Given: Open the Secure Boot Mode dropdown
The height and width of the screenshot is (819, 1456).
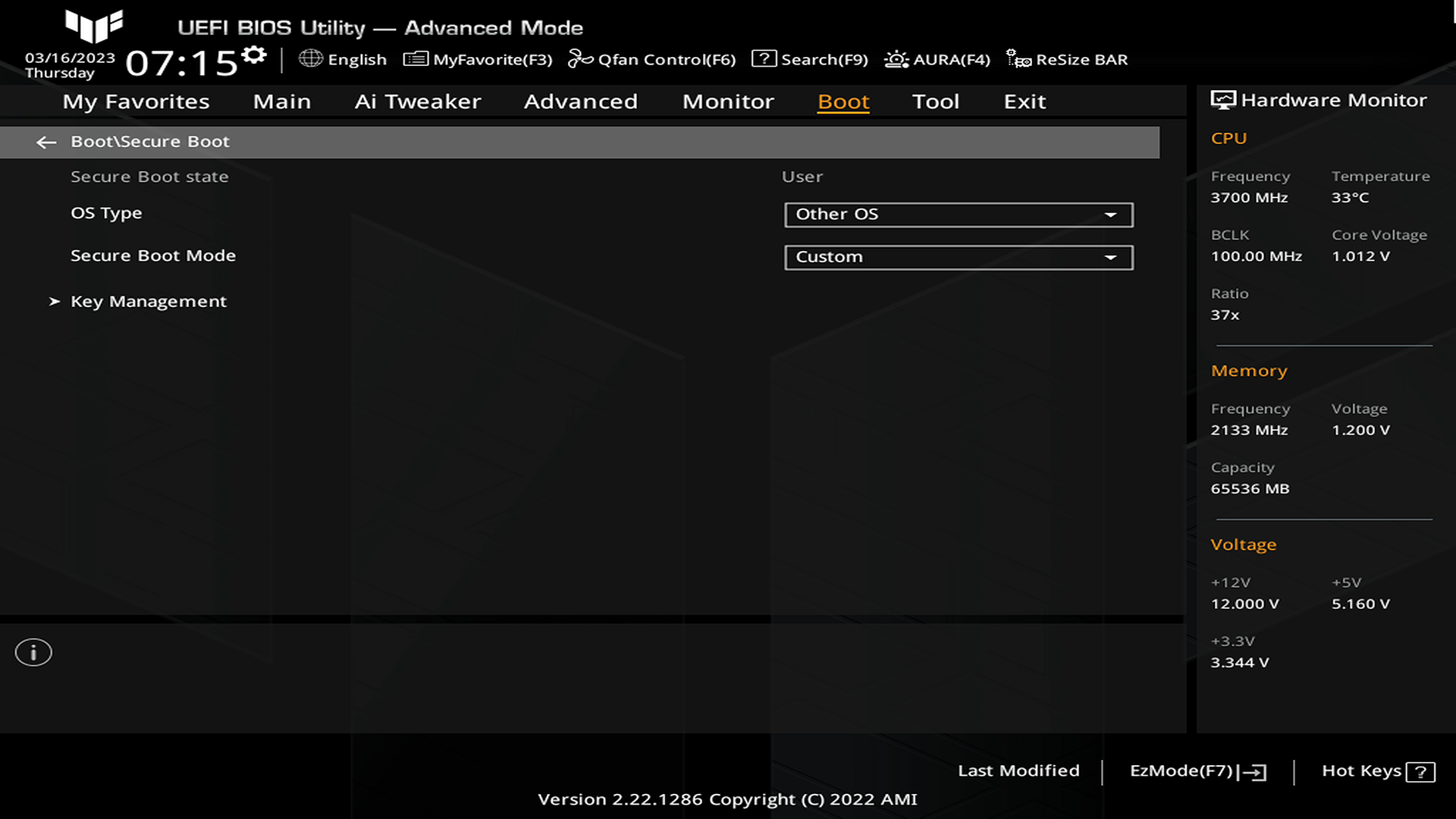Looking at the screenshot, I should click(x=959, y=257).
